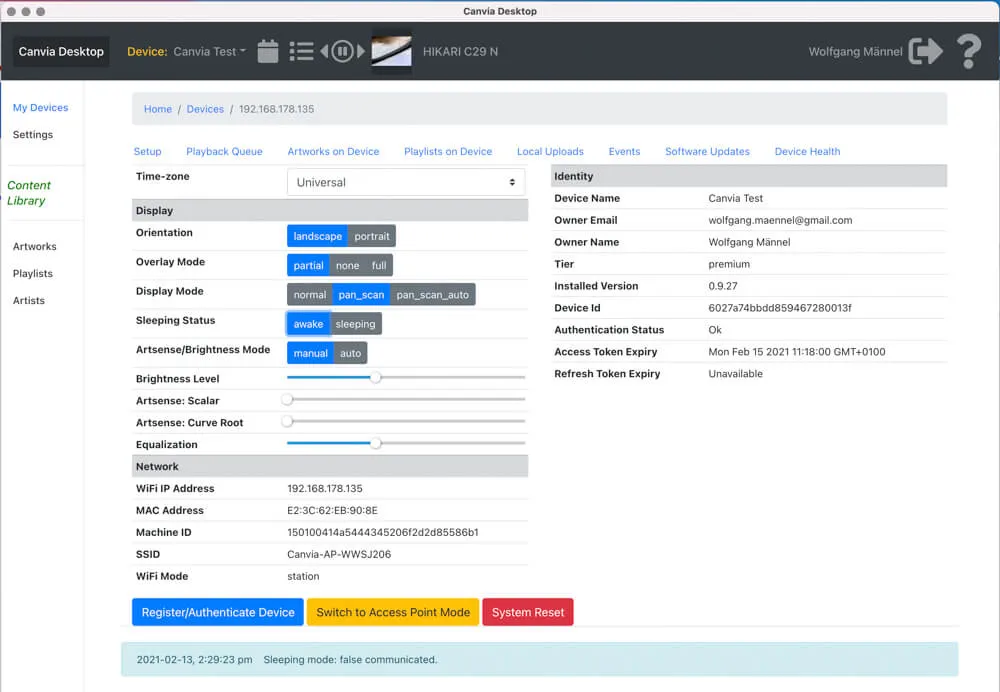Skip to next artwork arrow
Viewport: 1000px width, 692px height.
[x=361, y=51]
